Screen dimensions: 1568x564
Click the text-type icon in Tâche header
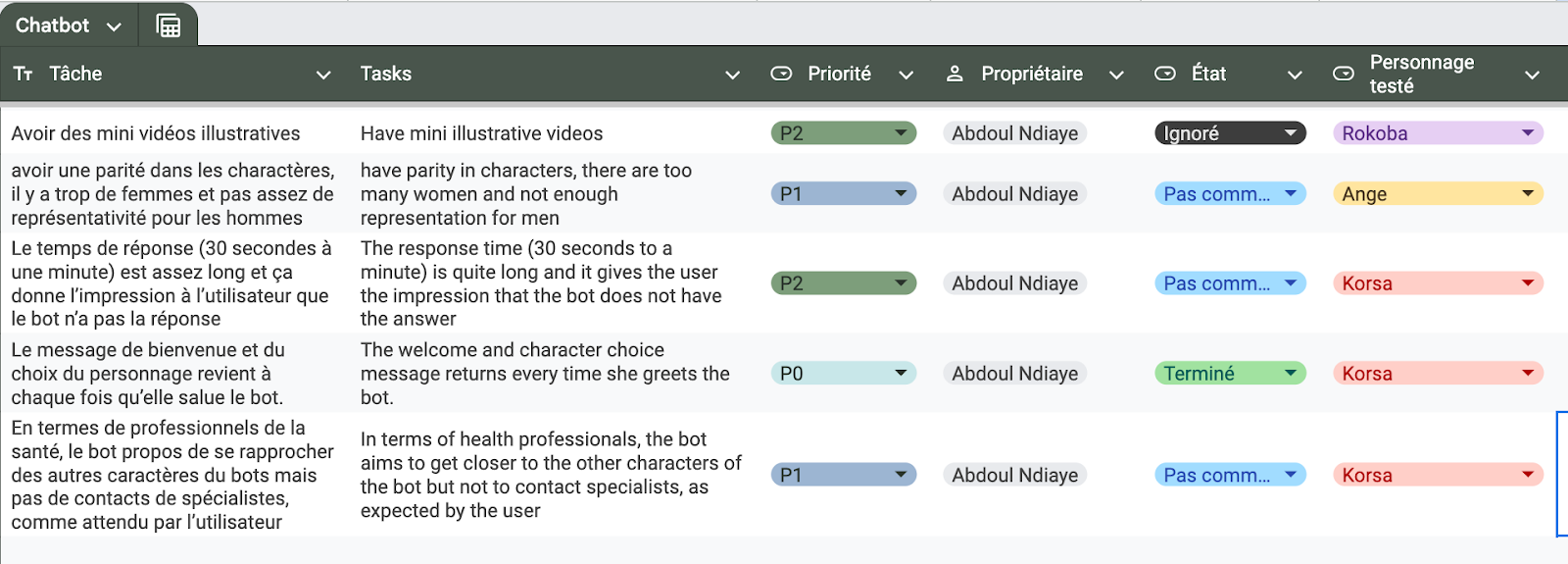(24, 75)
